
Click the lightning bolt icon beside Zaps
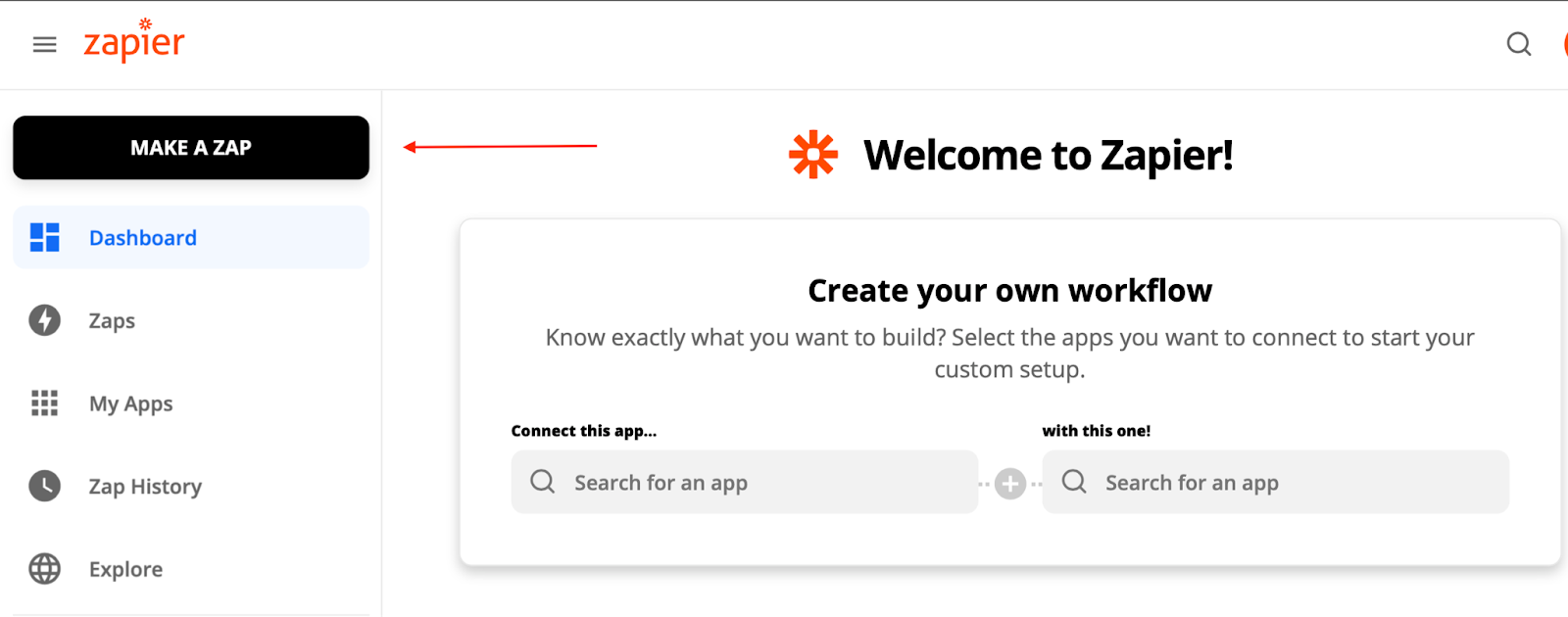45,320
